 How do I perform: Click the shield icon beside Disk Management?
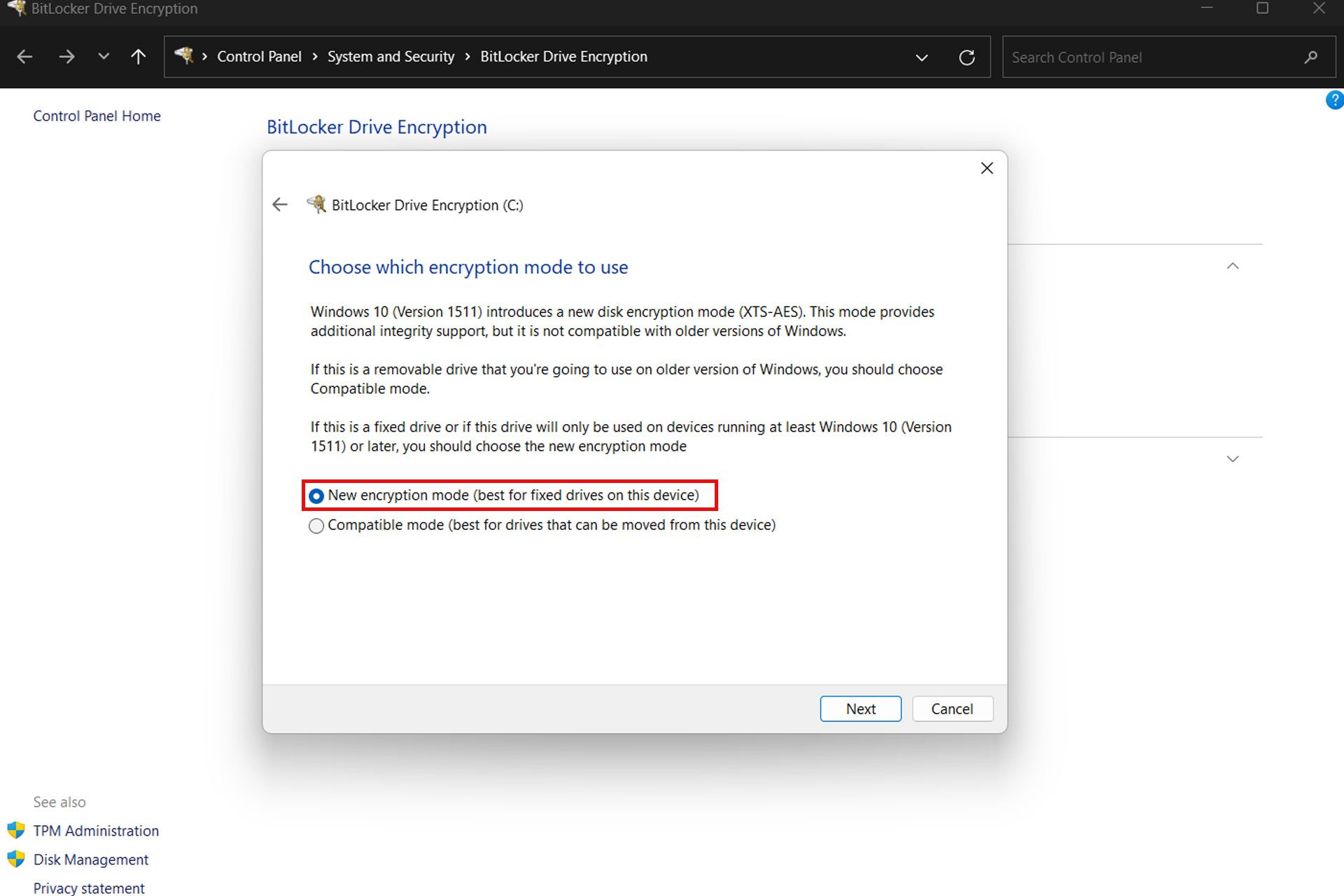(16, 859)
